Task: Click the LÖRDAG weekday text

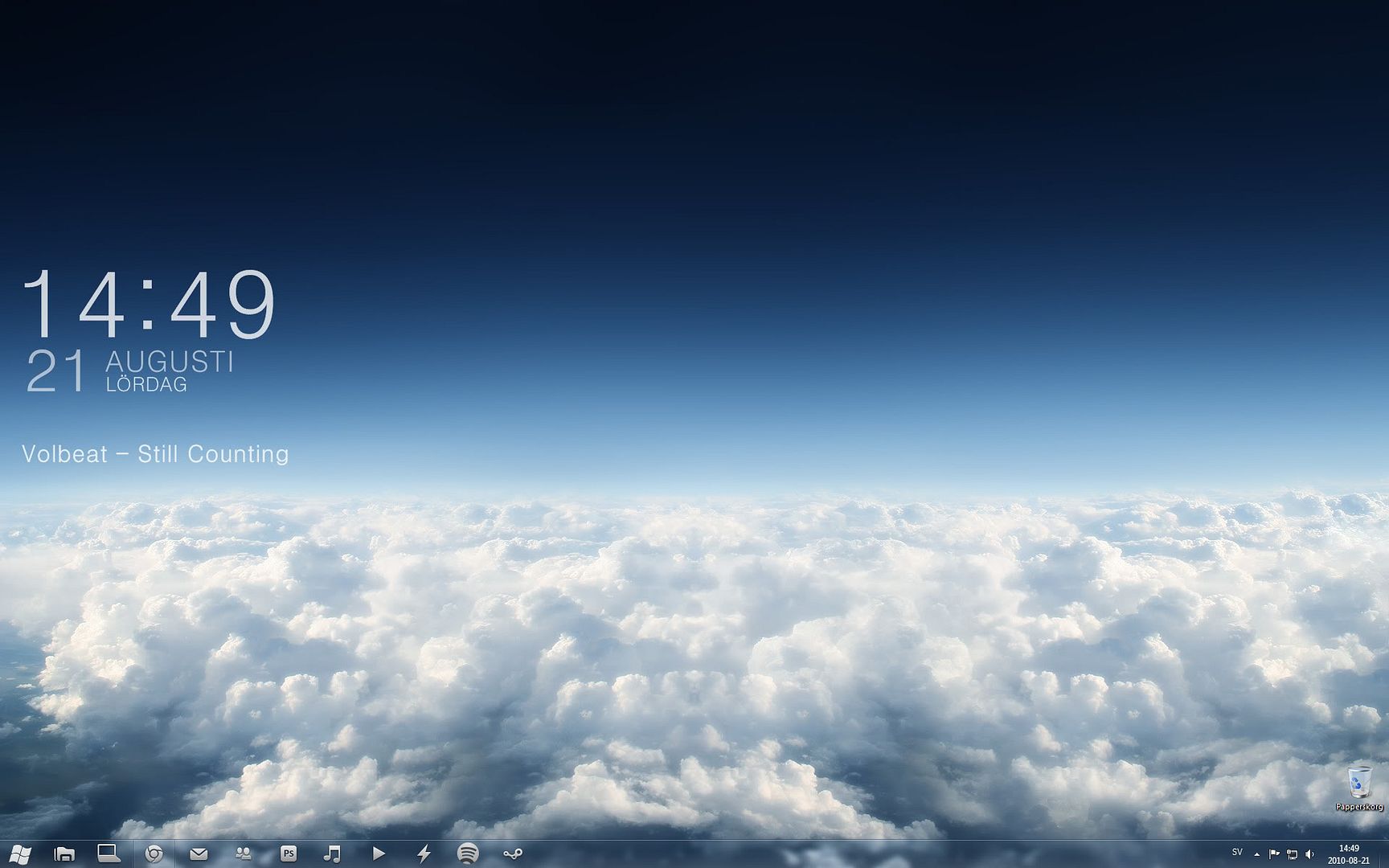Action: [x=146, y=384]
